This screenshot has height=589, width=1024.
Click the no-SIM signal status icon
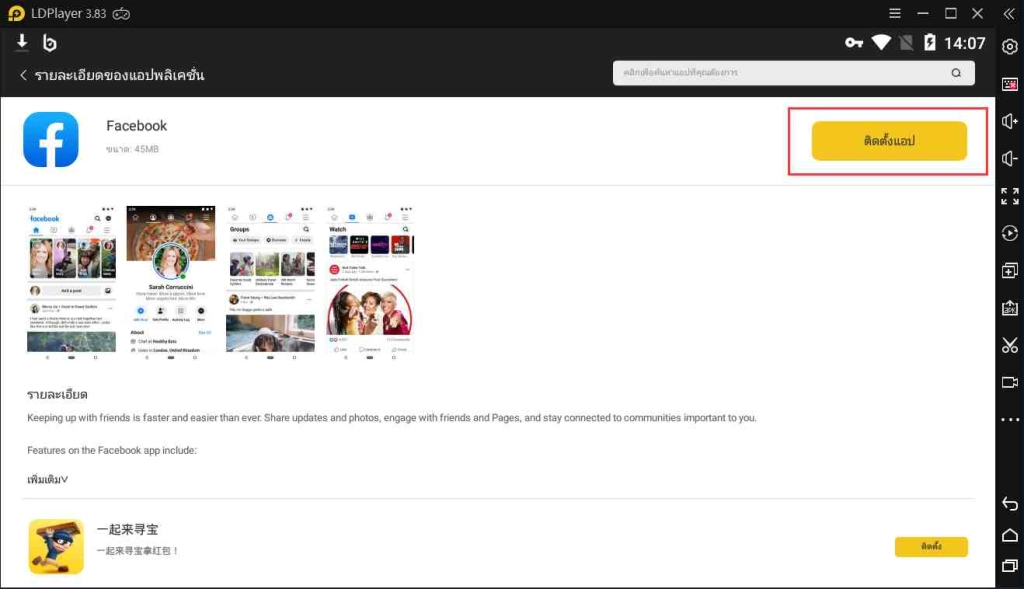coord(906,42)
